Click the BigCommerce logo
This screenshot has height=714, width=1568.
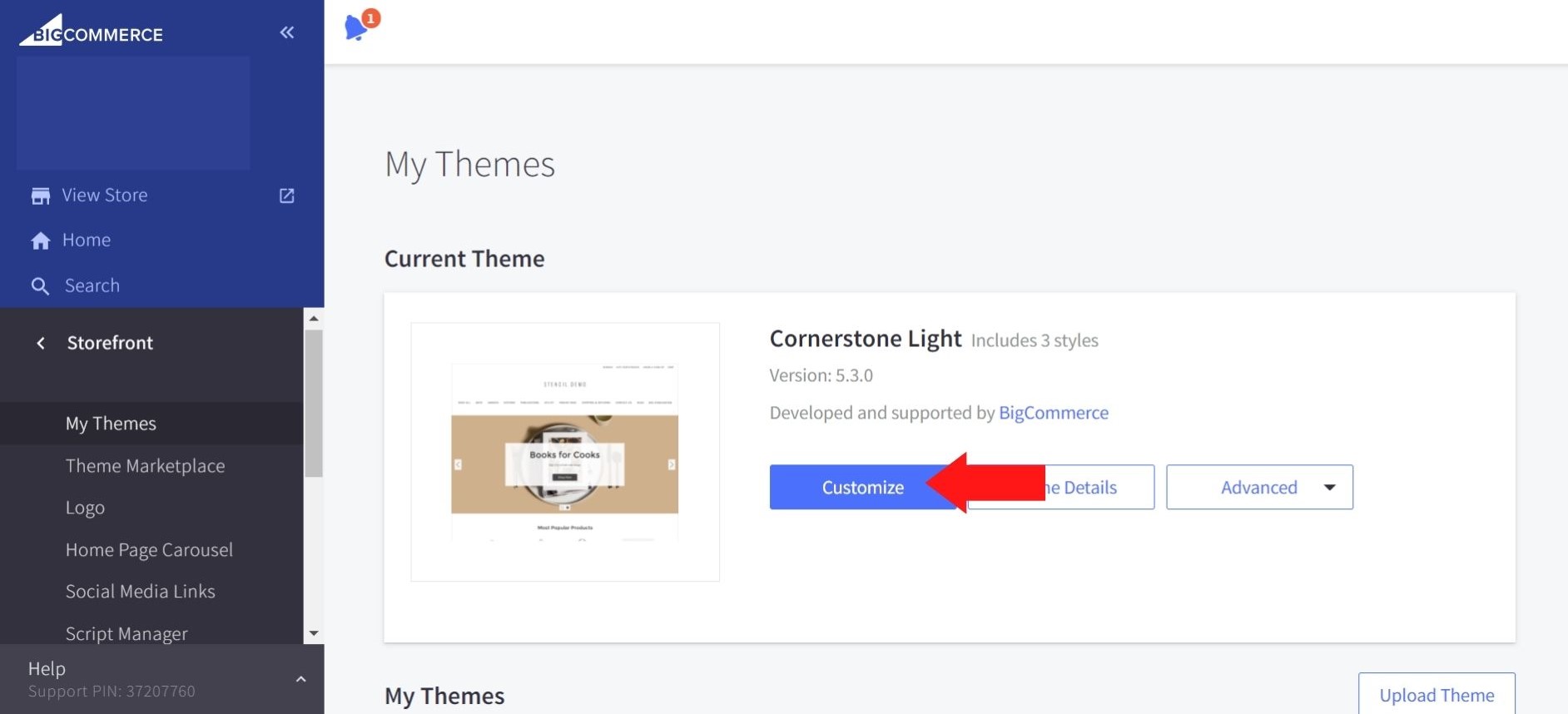tap(92, 32)
